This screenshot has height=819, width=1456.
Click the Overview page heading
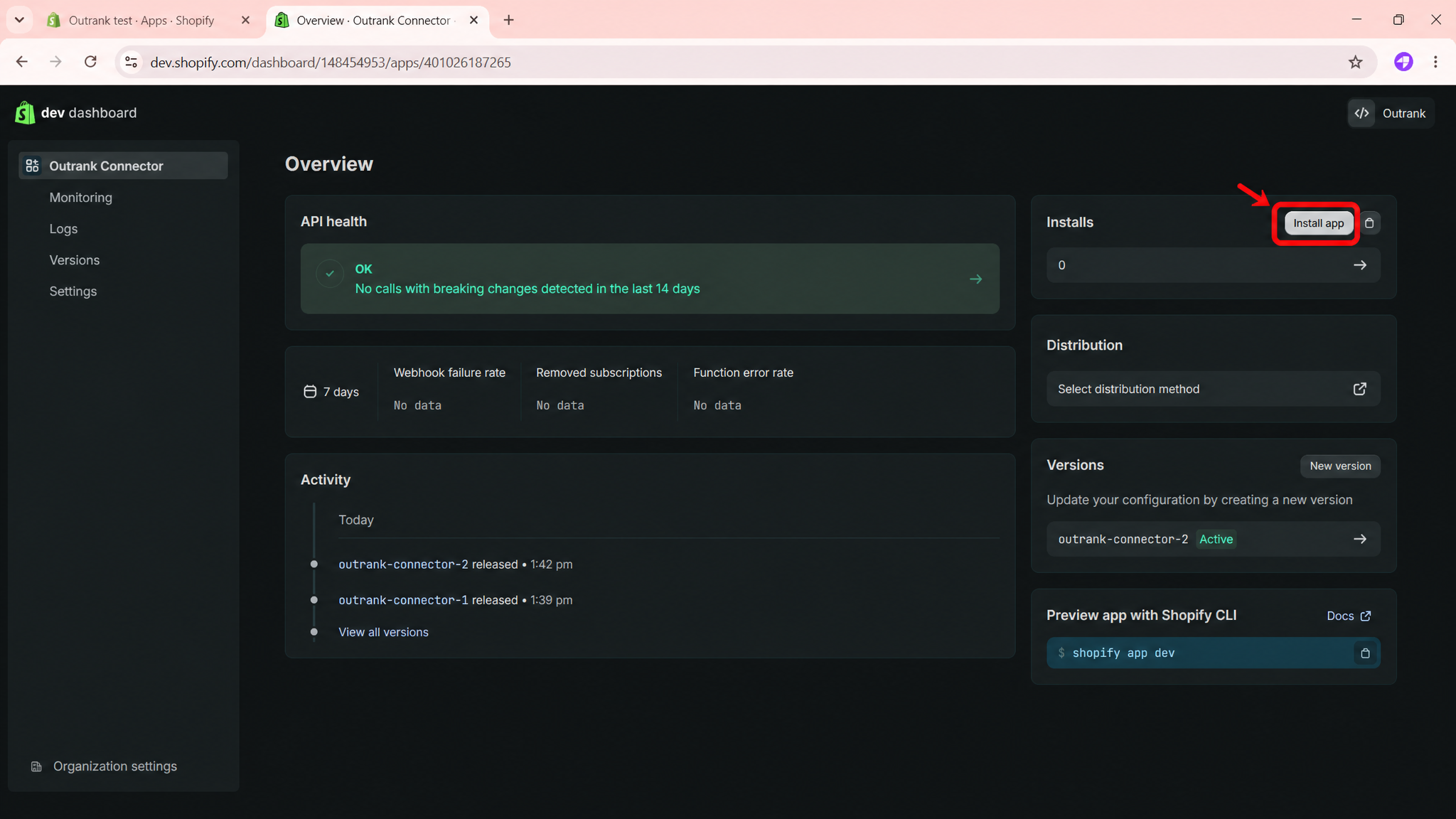[x=328, y=164]
